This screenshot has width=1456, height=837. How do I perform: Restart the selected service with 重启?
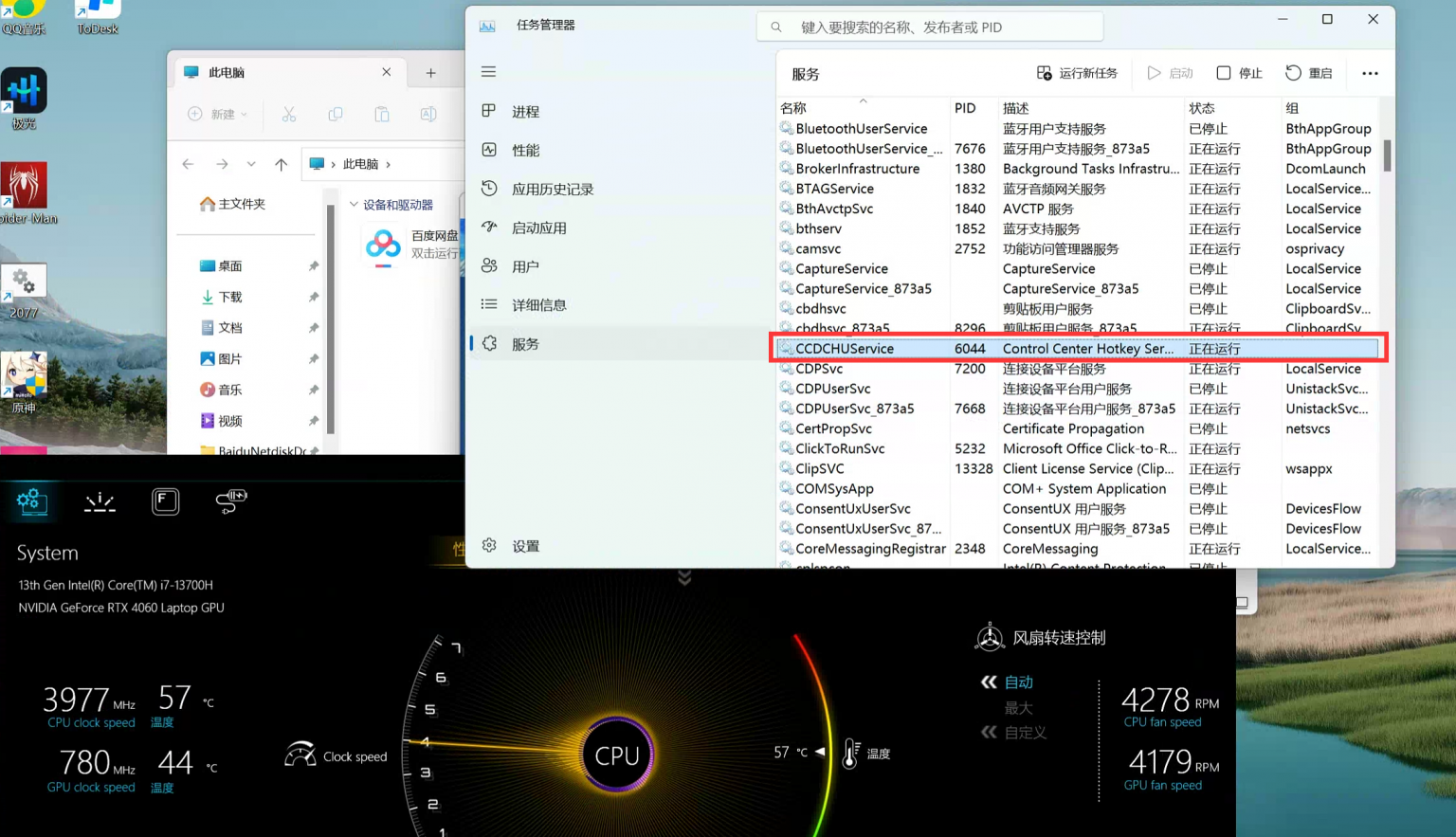click(1308, 73)
